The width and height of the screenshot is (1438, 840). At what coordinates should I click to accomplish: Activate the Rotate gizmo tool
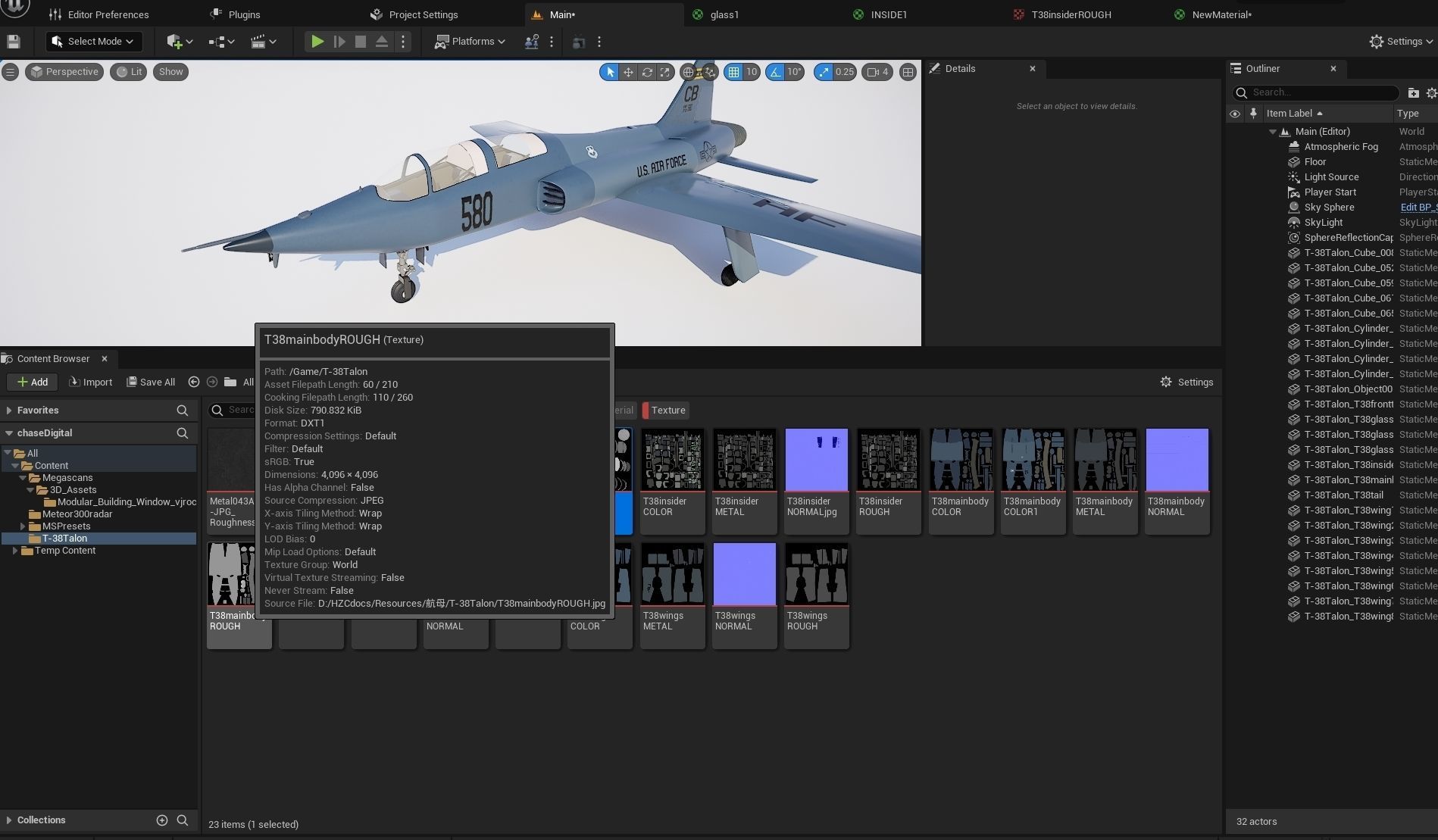coord(647,72)
